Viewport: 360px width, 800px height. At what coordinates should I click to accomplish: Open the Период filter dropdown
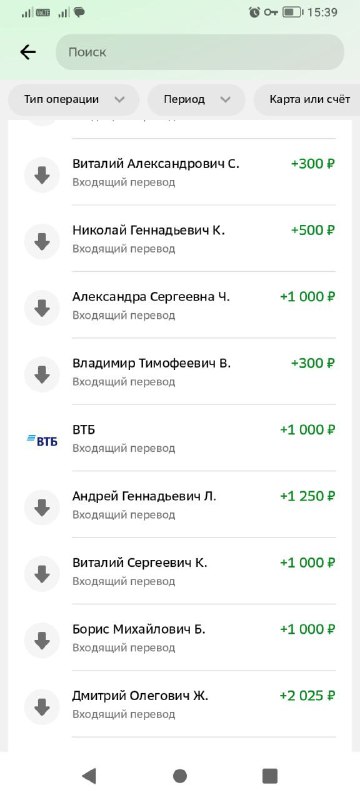click(196, 99)
